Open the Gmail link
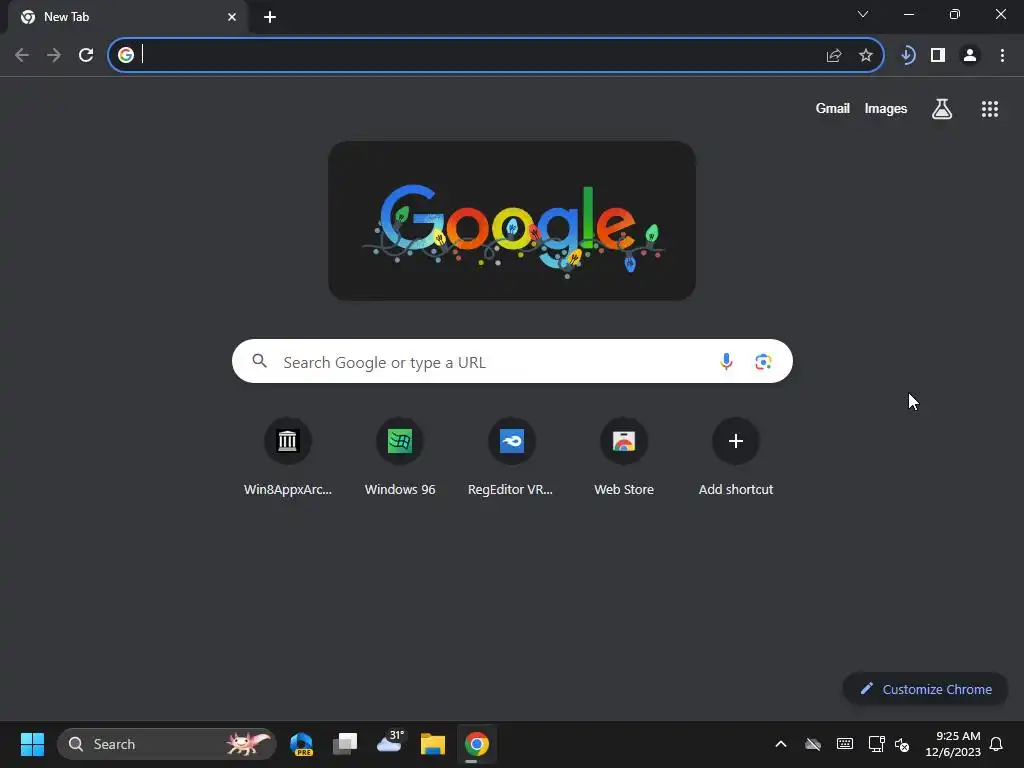Viewport: 1024px width, 768px height. [833, 108]
